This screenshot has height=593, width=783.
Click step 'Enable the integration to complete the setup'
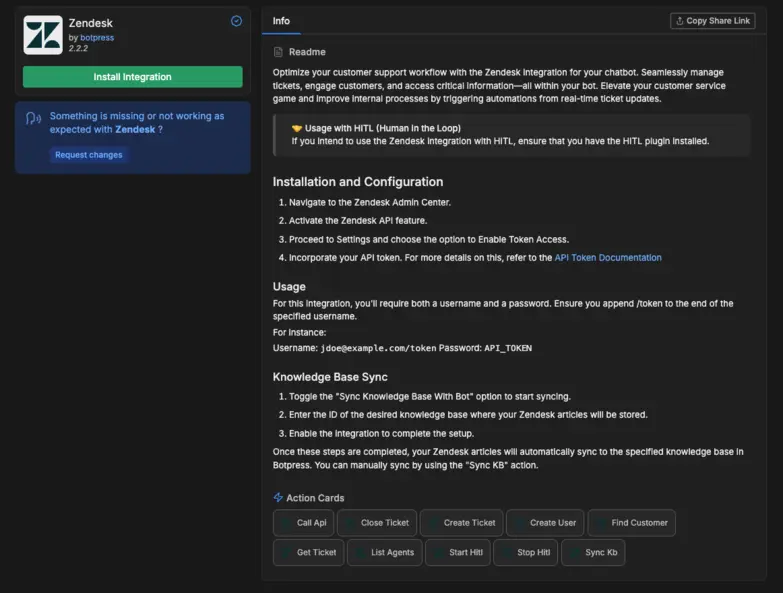382,433
